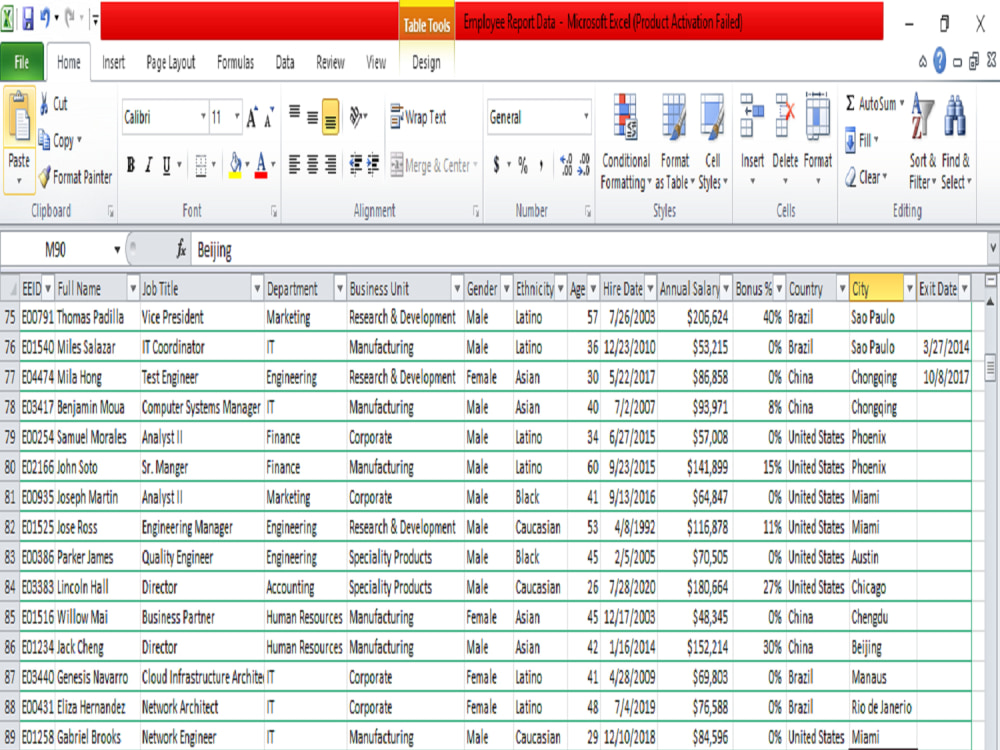1000x750 pixels.
Task: Click the Copy icon
Action: coord(45,139)
